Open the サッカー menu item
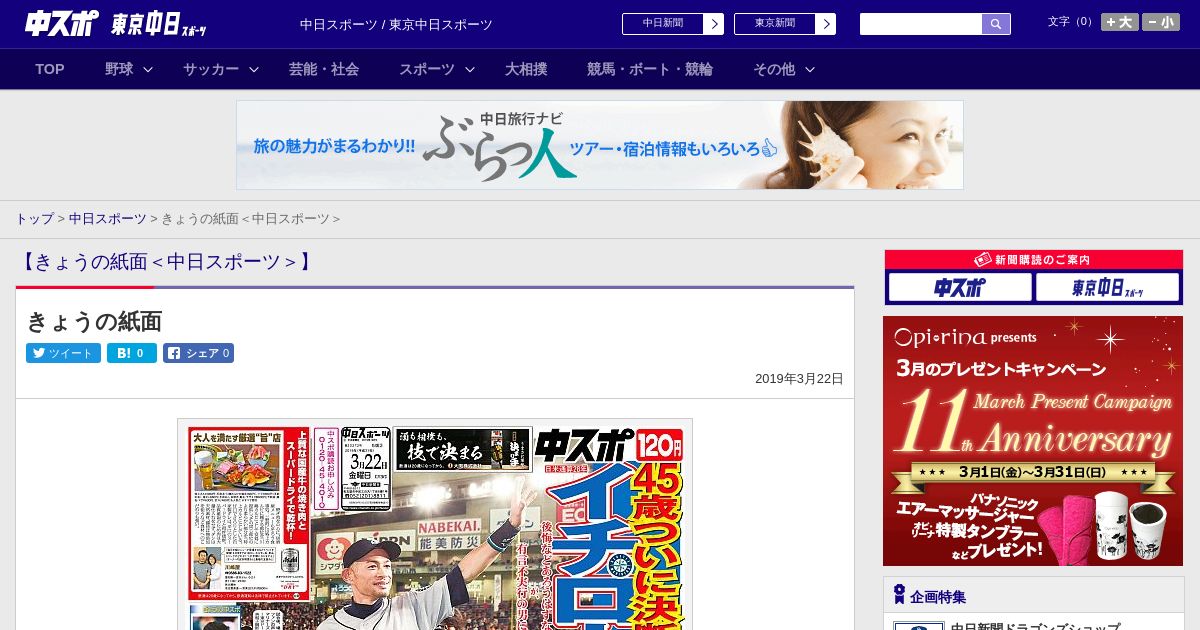Image resolution: width=1200 pixels, height=630 pixels. point(211,69)
